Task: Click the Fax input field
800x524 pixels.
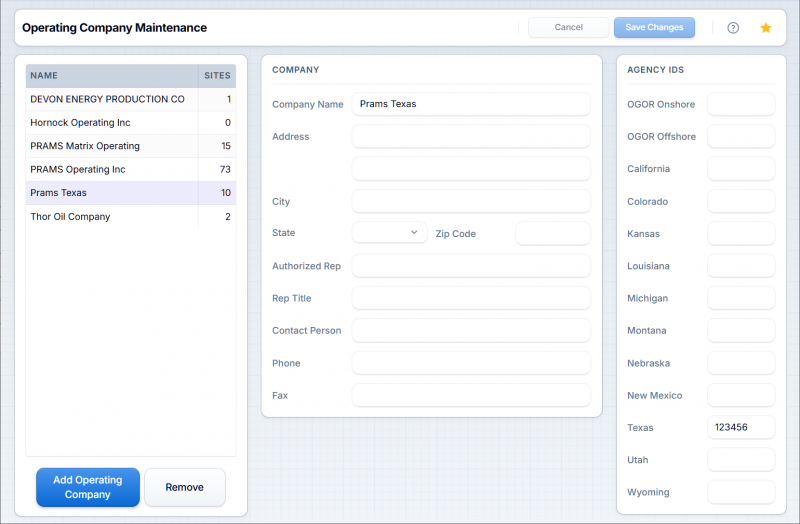Action: click(471, 395)
